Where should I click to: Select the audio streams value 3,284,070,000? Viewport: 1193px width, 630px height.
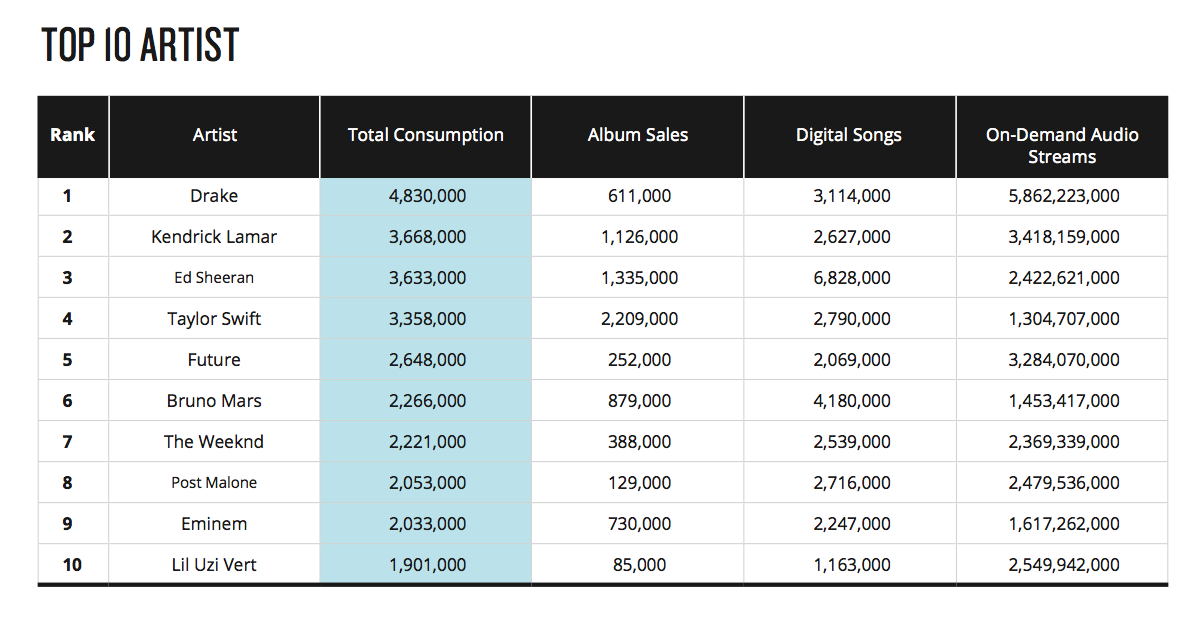(x=1064, y=361)
